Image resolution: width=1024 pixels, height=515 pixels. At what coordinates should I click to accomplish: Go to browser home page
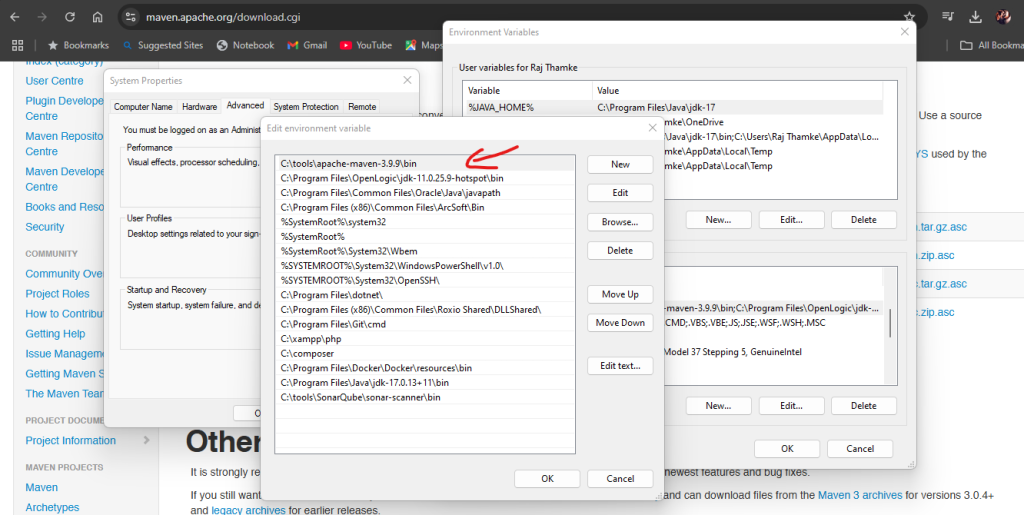tap(97, 17)
